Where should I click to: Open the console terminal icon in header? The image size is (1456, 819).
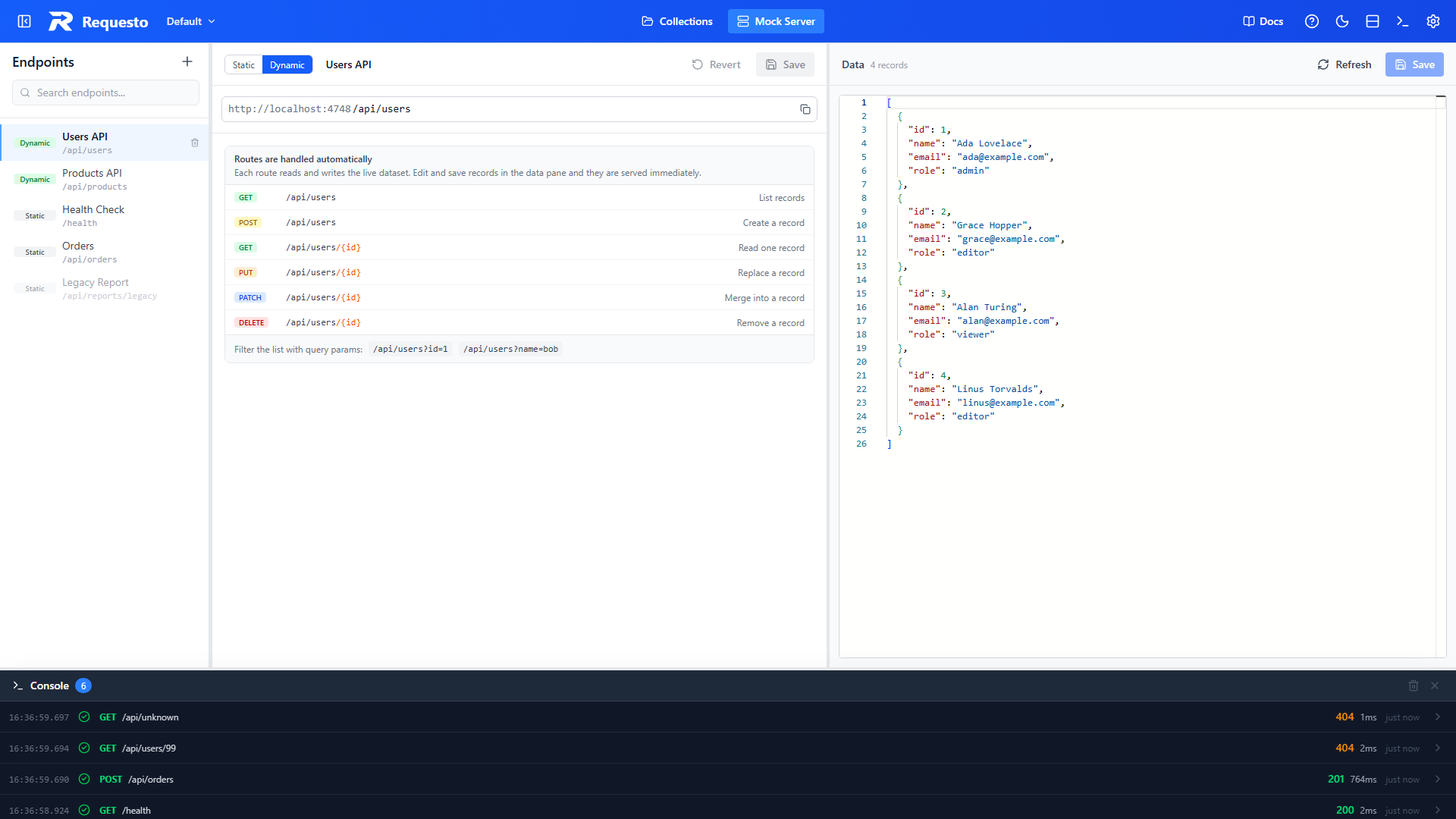tap(1403, 21)
